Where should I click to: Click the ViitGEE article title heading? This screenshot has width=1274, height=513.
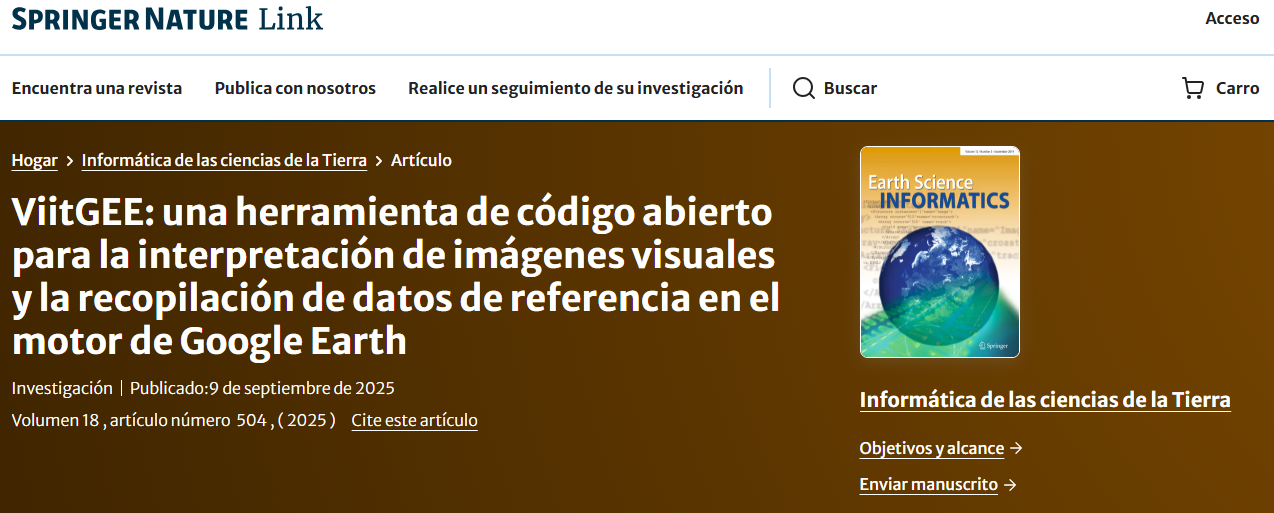coord(395,277)
